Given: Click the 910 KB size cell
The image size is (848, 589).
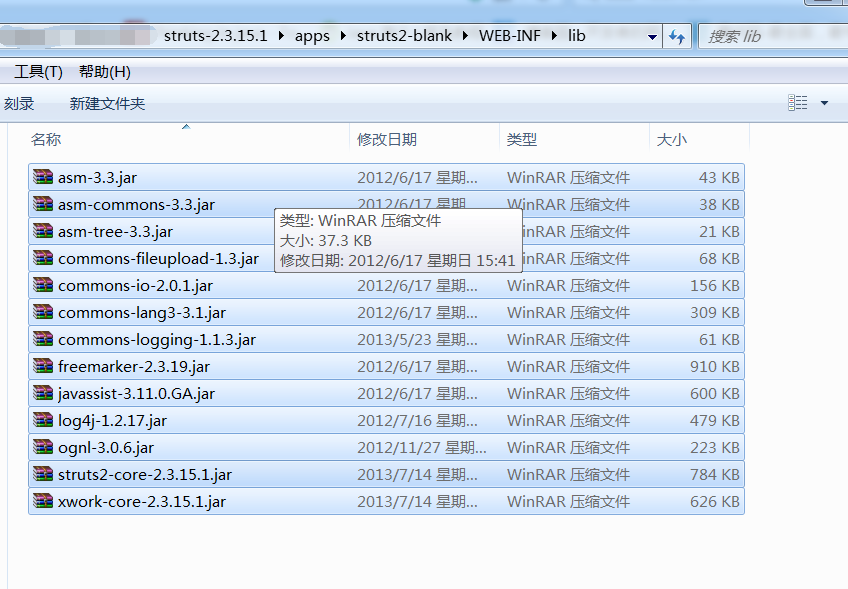Looking at the screenshot, I should click(714, 367).
